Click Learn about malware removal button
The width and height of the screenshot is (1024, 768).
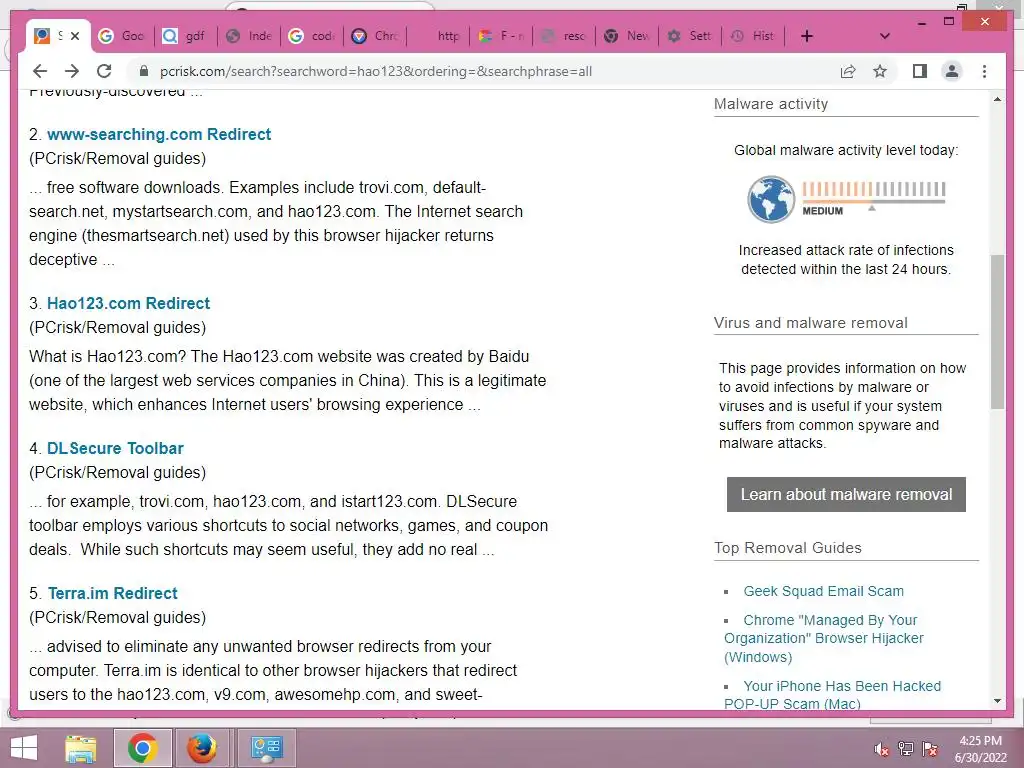pos(846,494)
